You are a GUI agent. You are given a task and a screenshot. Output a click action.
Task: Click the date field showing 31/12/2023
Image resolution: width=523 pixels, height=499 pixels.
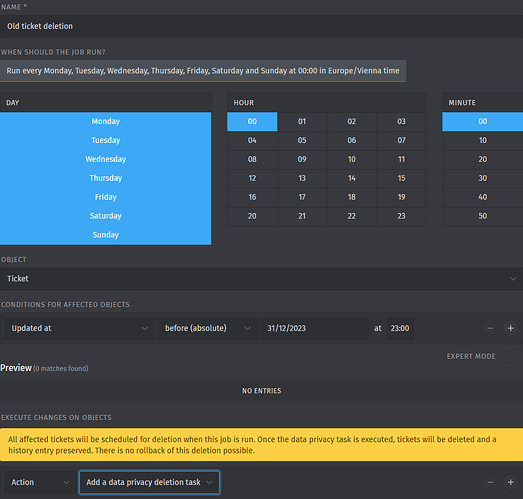315,328
